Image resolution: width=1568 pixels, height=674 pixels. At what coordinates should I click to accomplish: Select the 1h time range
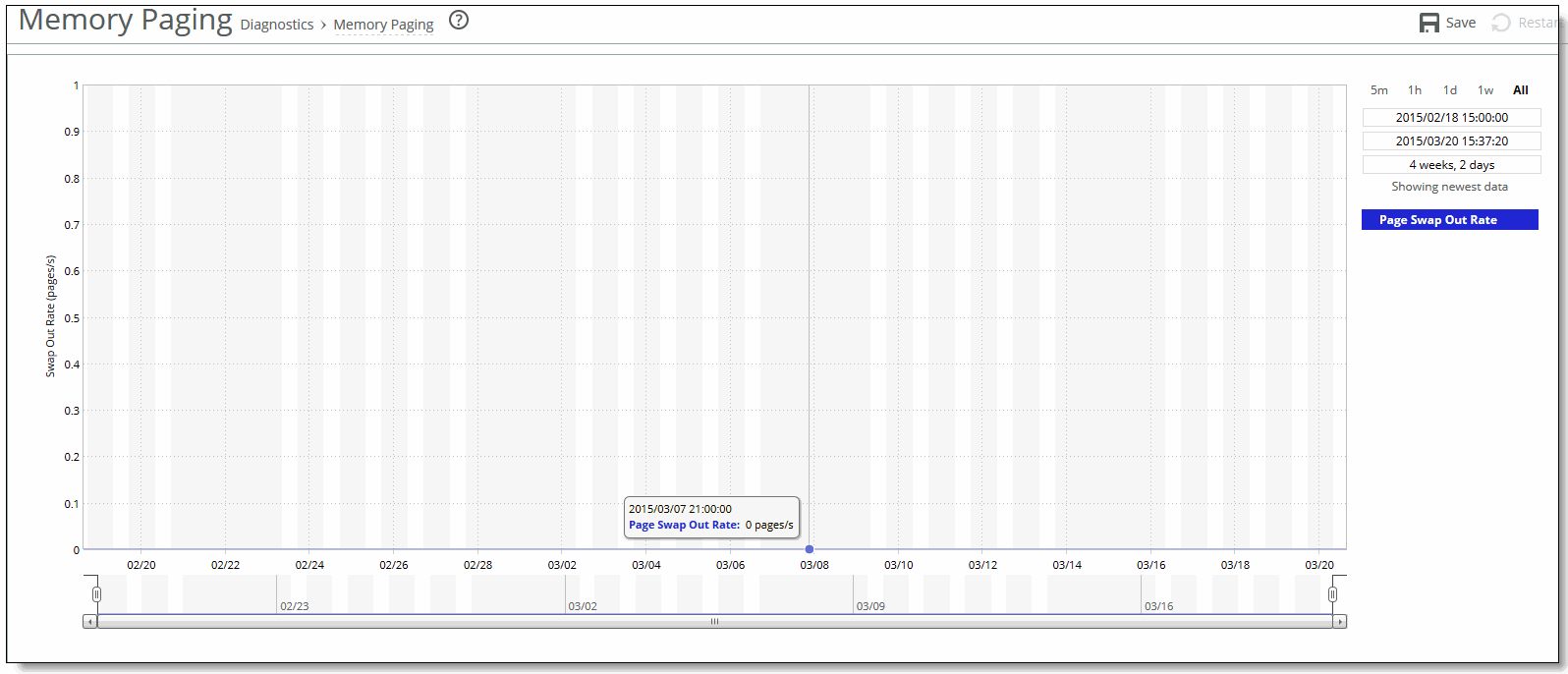pyautogui.click(x=1415, y=90)
